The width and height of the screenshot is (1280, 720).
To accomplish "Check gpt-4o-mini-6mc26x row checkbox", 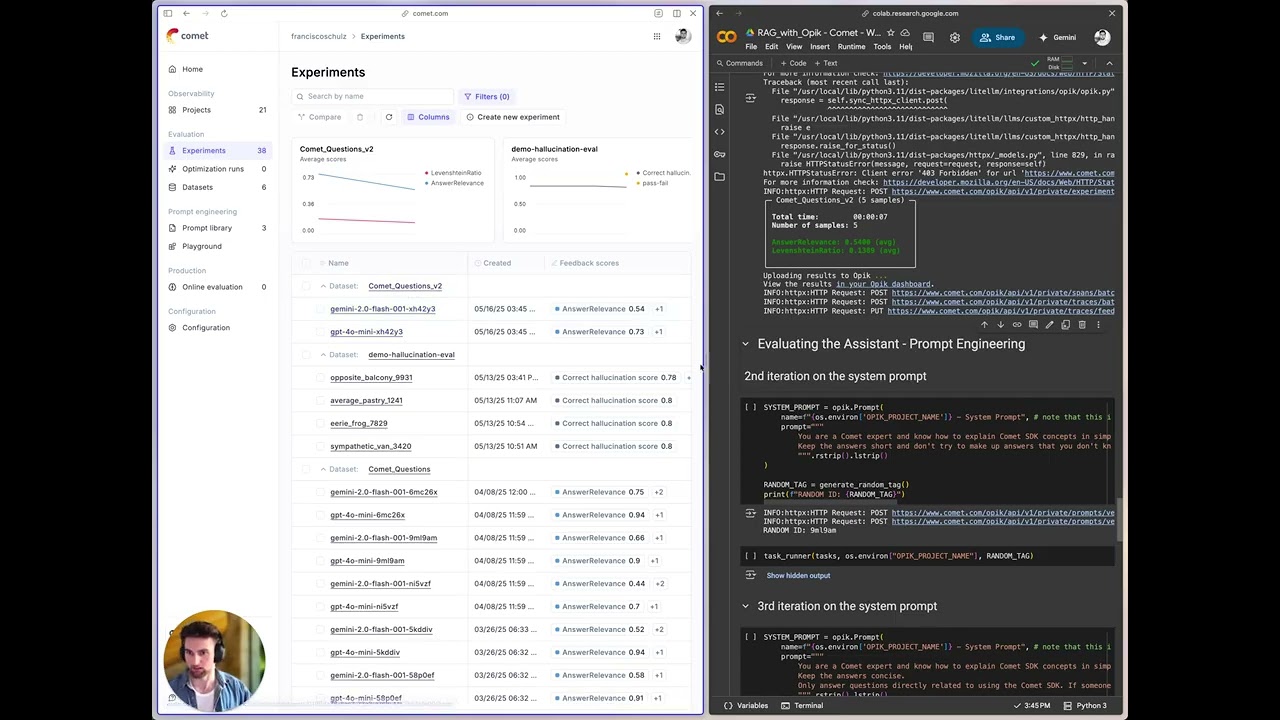I will point(321,515).
